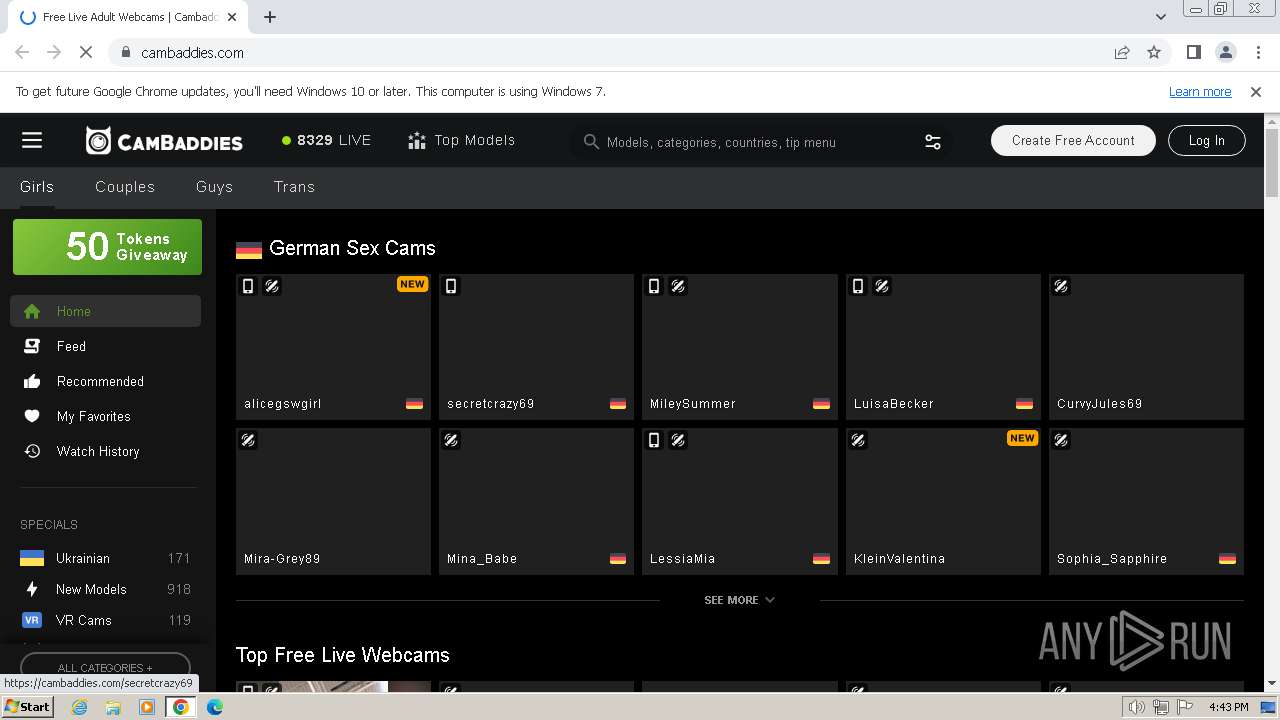The image size is (1280, 720).
Task: Open the hamburger navigation menu
Action: (x=32, y=141)
